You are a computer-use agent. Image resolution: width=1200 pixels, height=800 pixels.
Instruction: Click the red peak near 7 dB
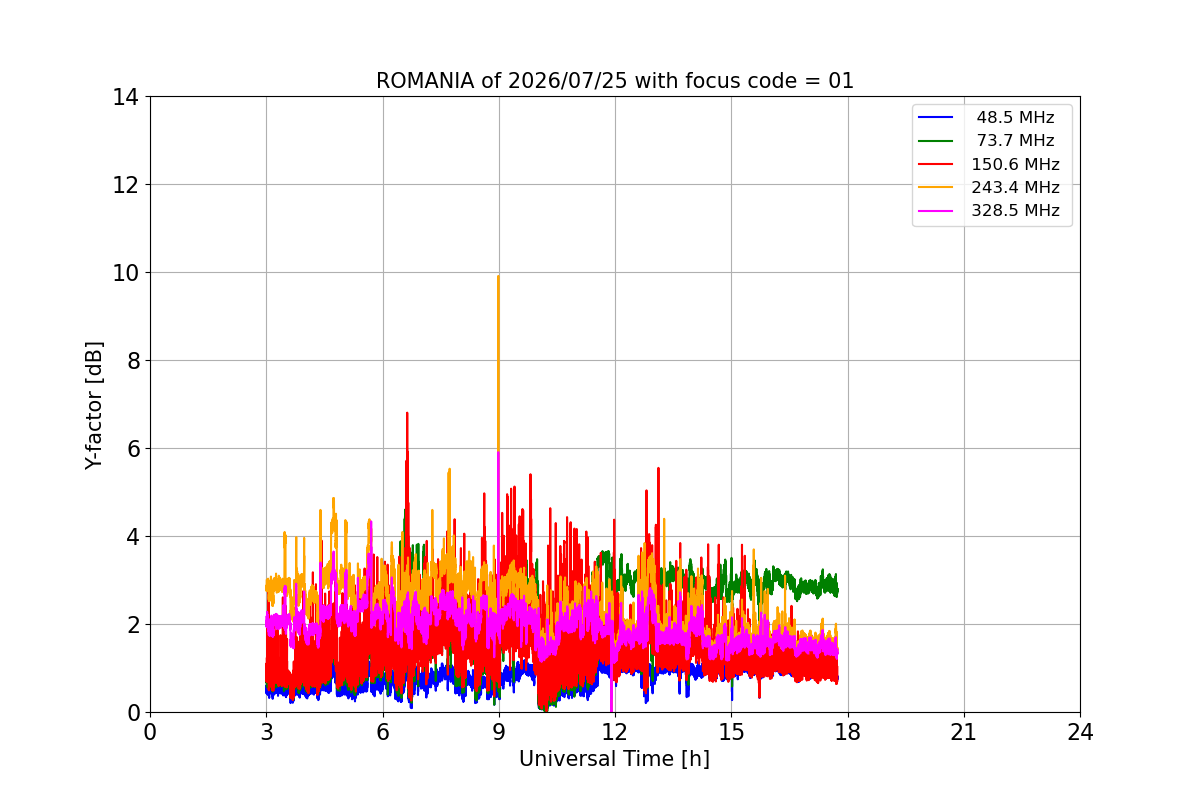[407, 413]
